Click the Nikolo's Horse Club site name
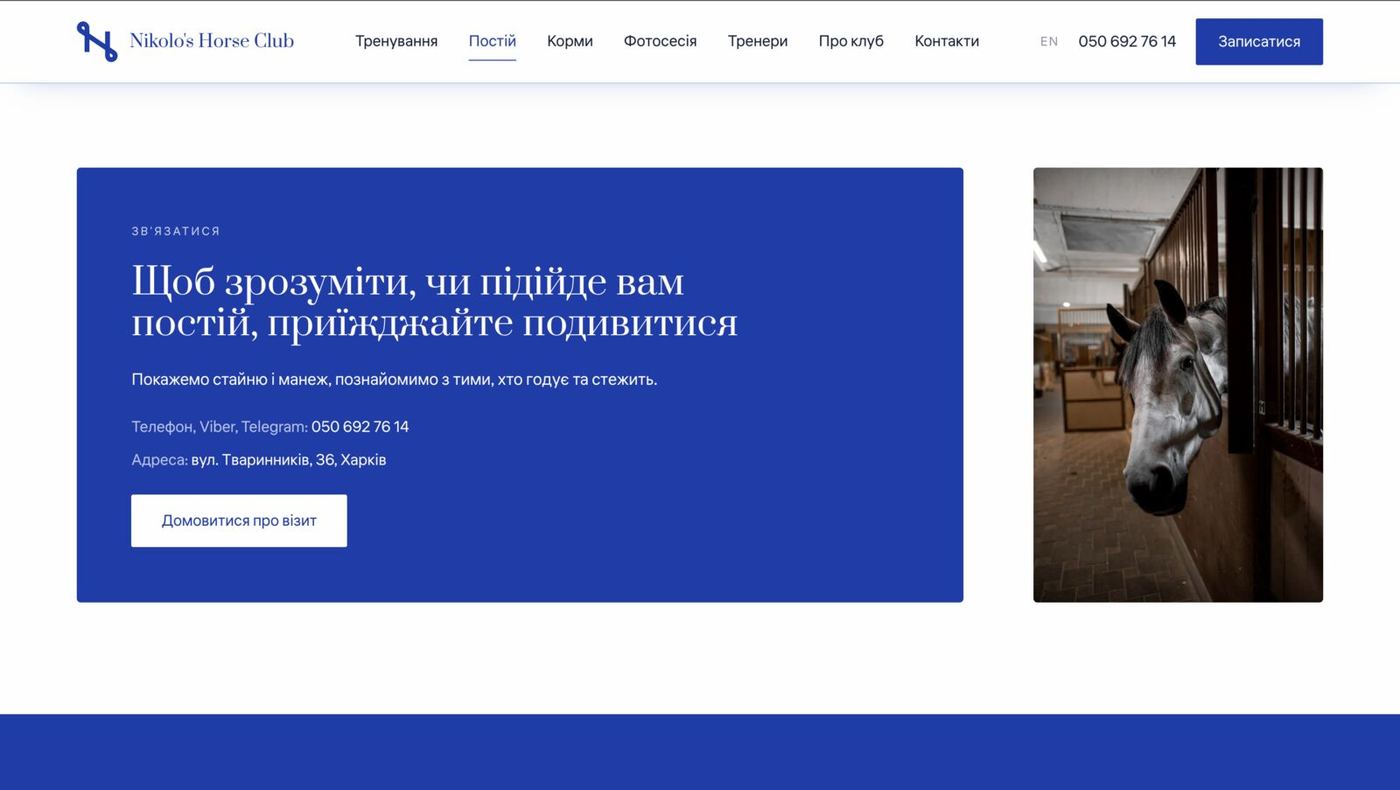The image size is (1400, 790). point(212,41)
